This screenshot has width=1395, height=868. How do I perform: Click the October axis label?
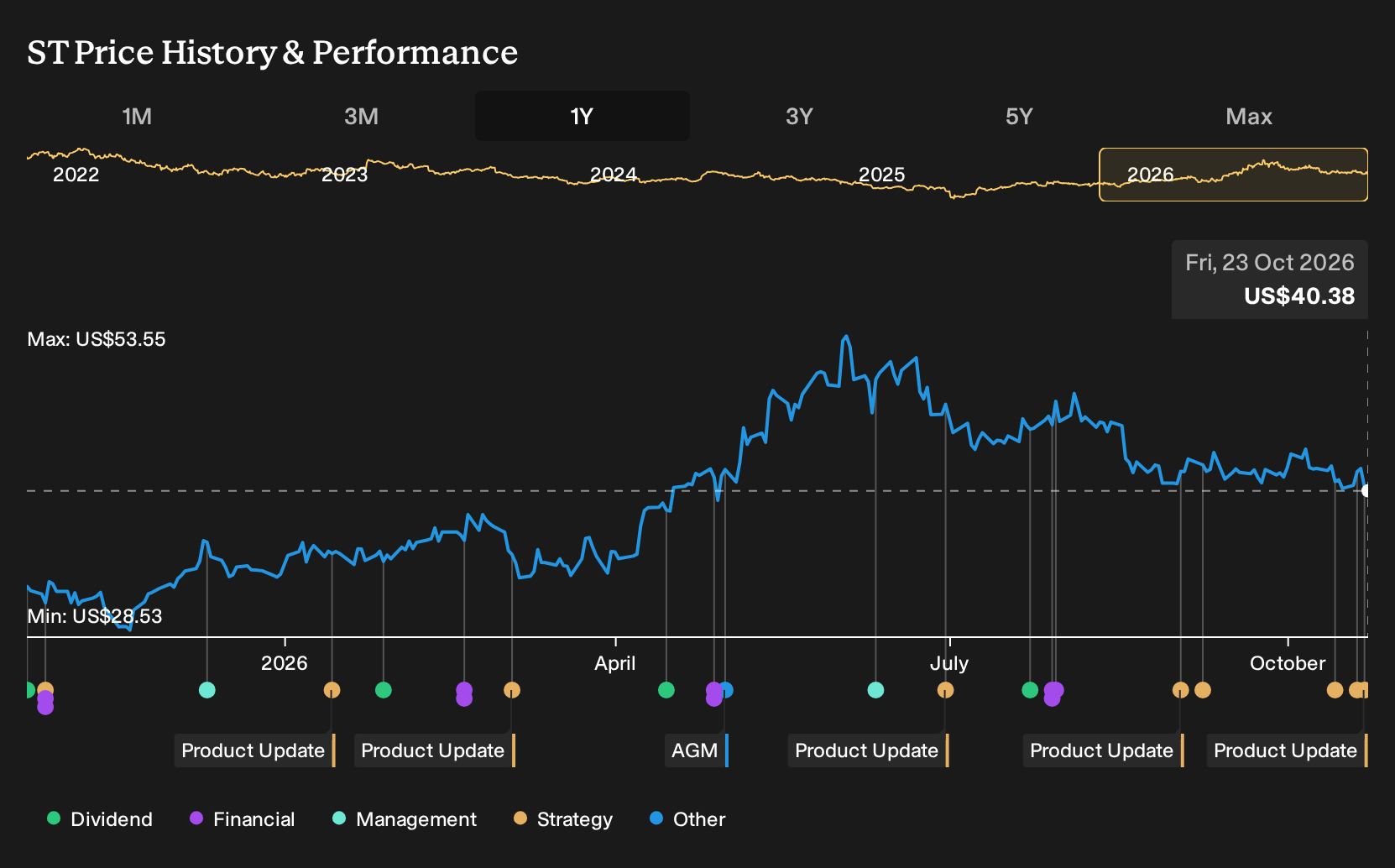coord(1288,663)
